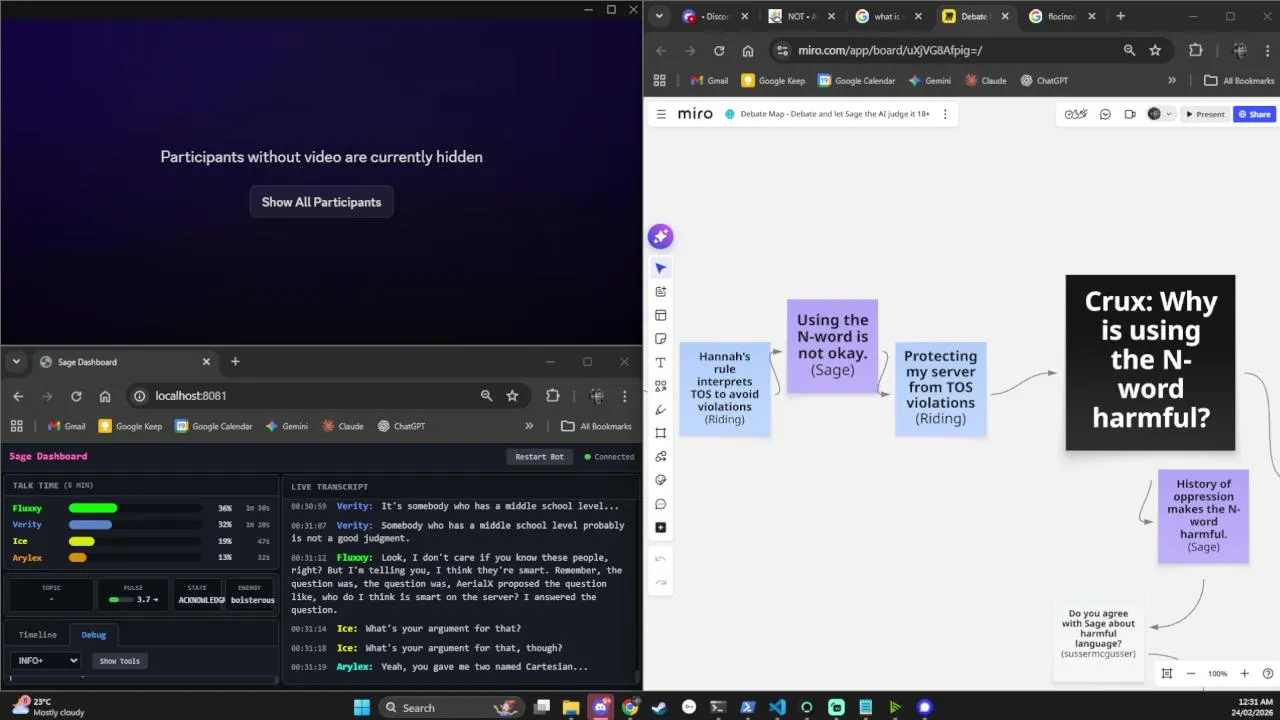Reload the Sage Dashboard page
The image size is (1280, 720).
tap(76, 396)
